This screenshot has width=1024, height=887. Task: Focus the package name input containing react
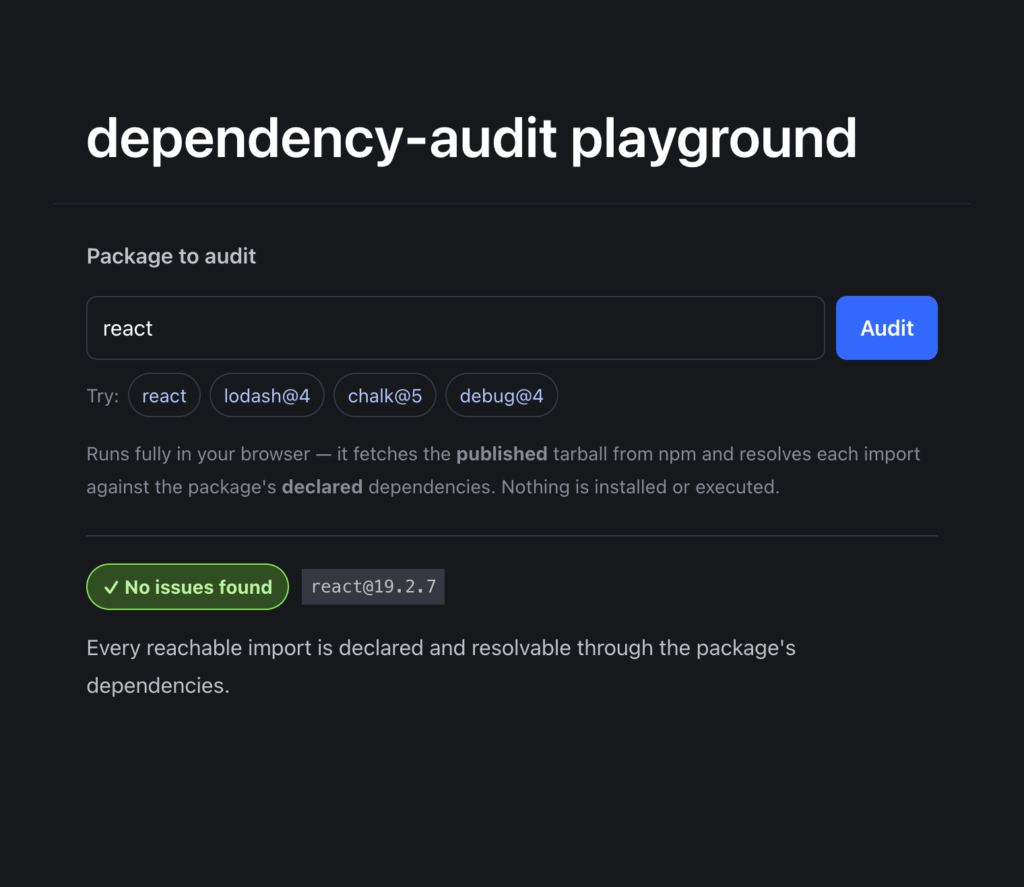[455, 328]
